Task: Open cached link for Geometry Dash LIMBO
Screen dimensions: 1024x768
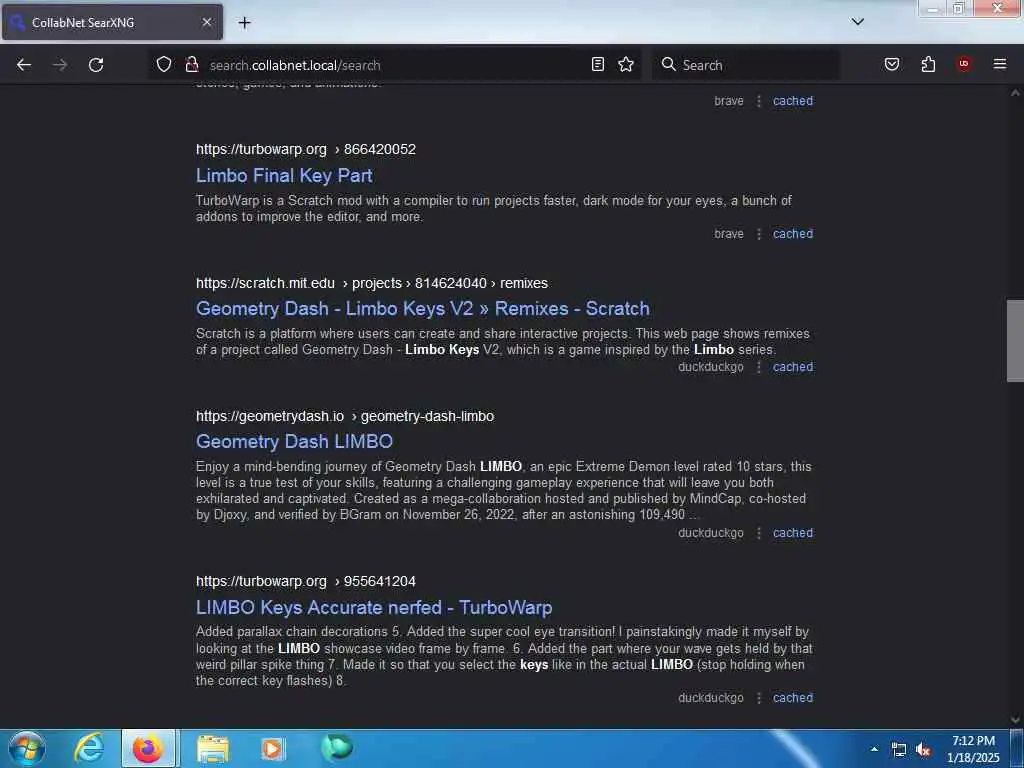Action: [x=793, y=533]
